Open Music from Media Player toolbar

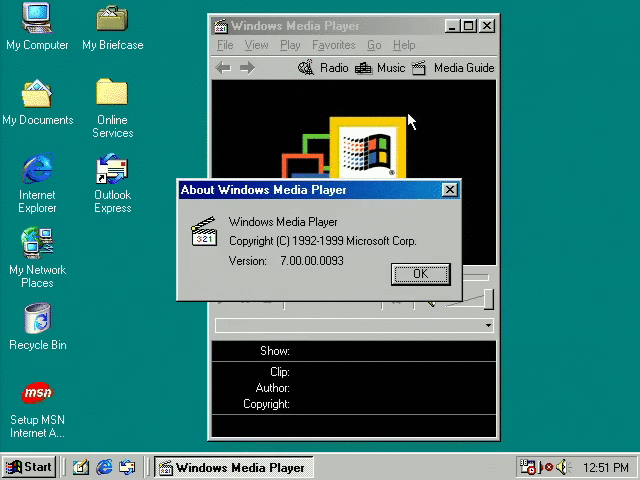point(380,68)
